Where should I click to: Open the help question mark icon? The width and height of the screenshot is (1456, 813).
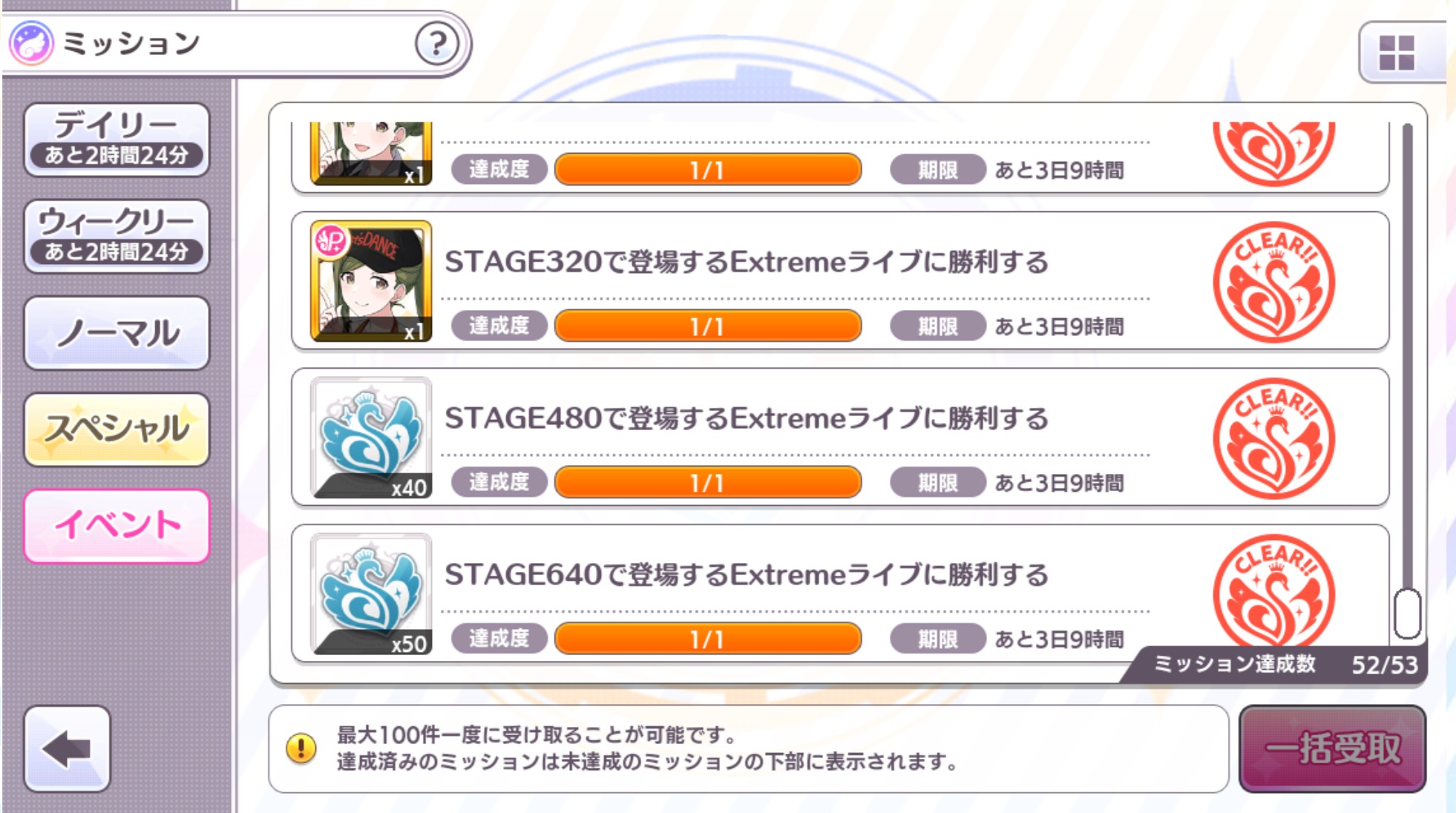pyautogui.click(x=437, y=45)
